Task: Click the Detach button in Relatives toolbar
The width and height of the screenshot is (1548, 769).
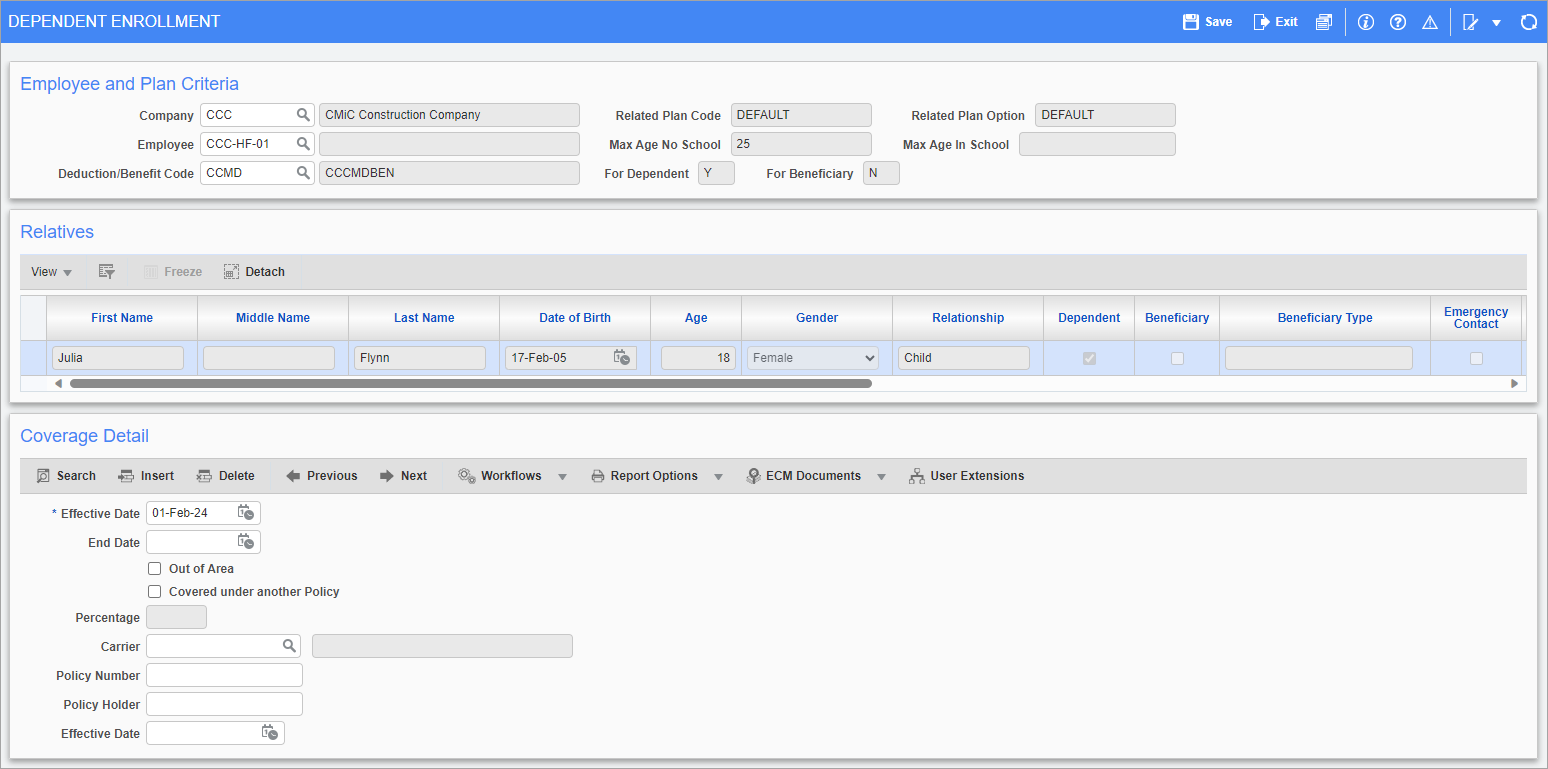Action: [255, 272]
